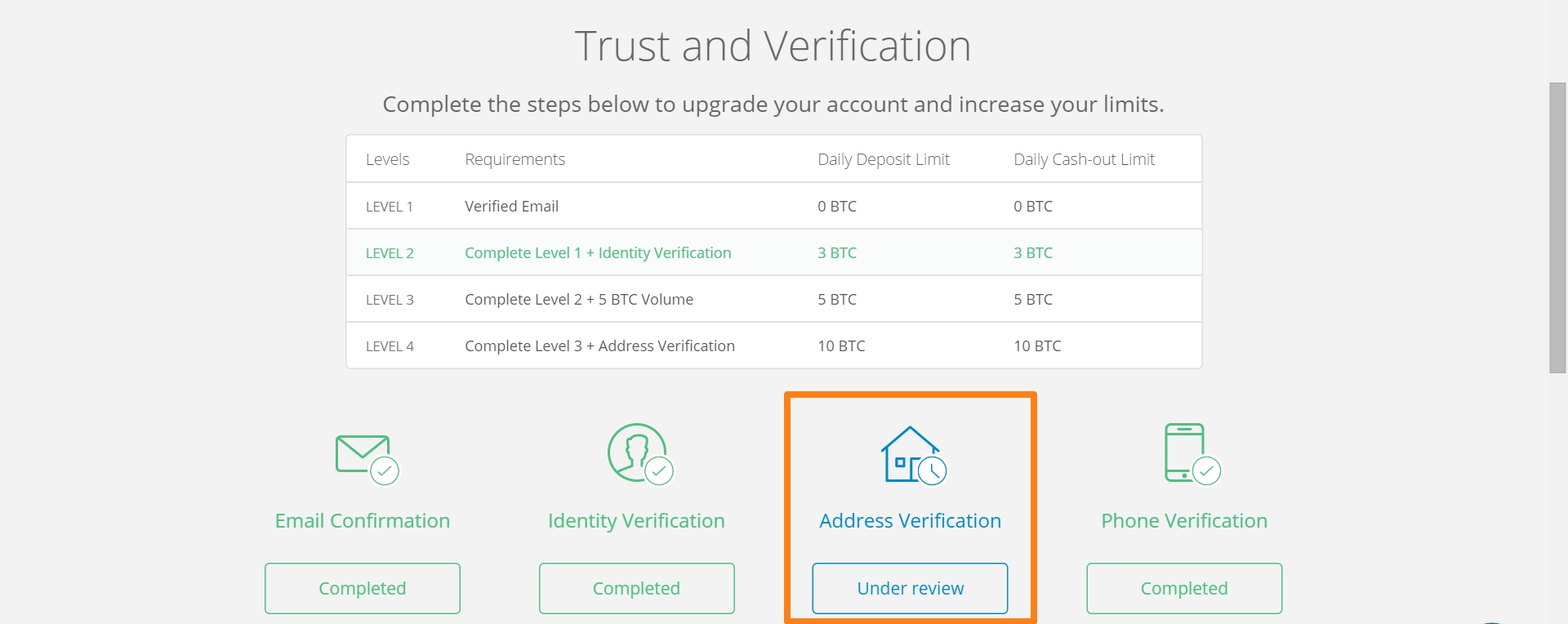Open the Identity Verification heading link
Viewport: 1568px width, 624px height.
coord(636,521)
